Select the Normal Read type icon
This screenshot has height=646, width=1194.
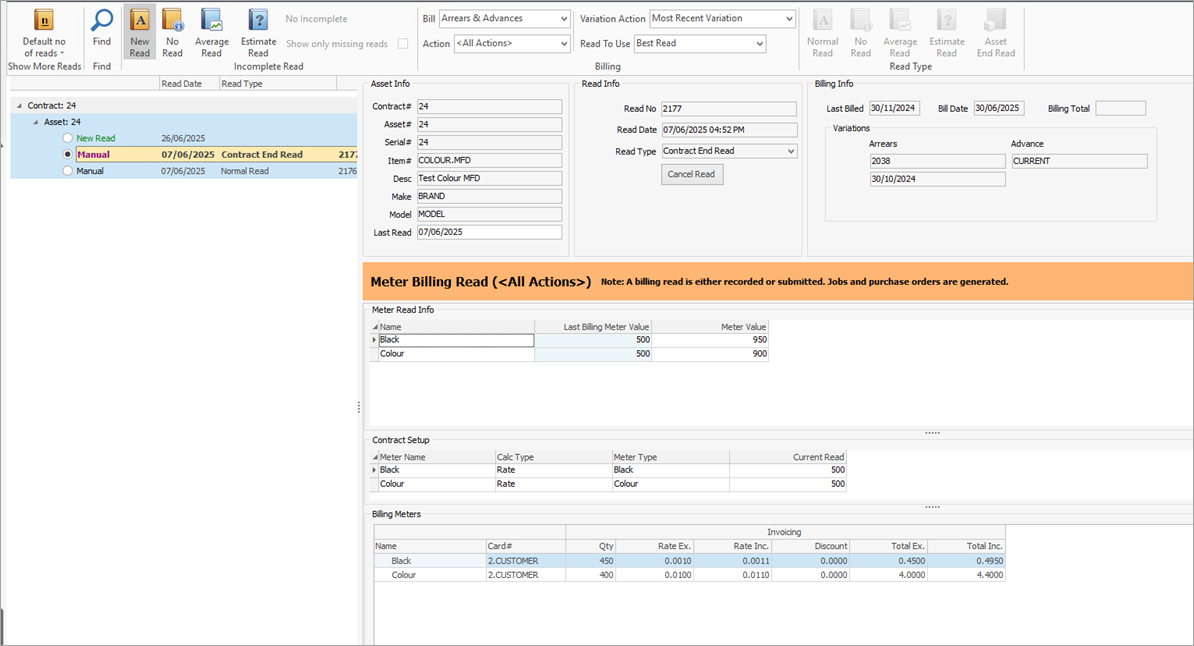pos(822,22)
